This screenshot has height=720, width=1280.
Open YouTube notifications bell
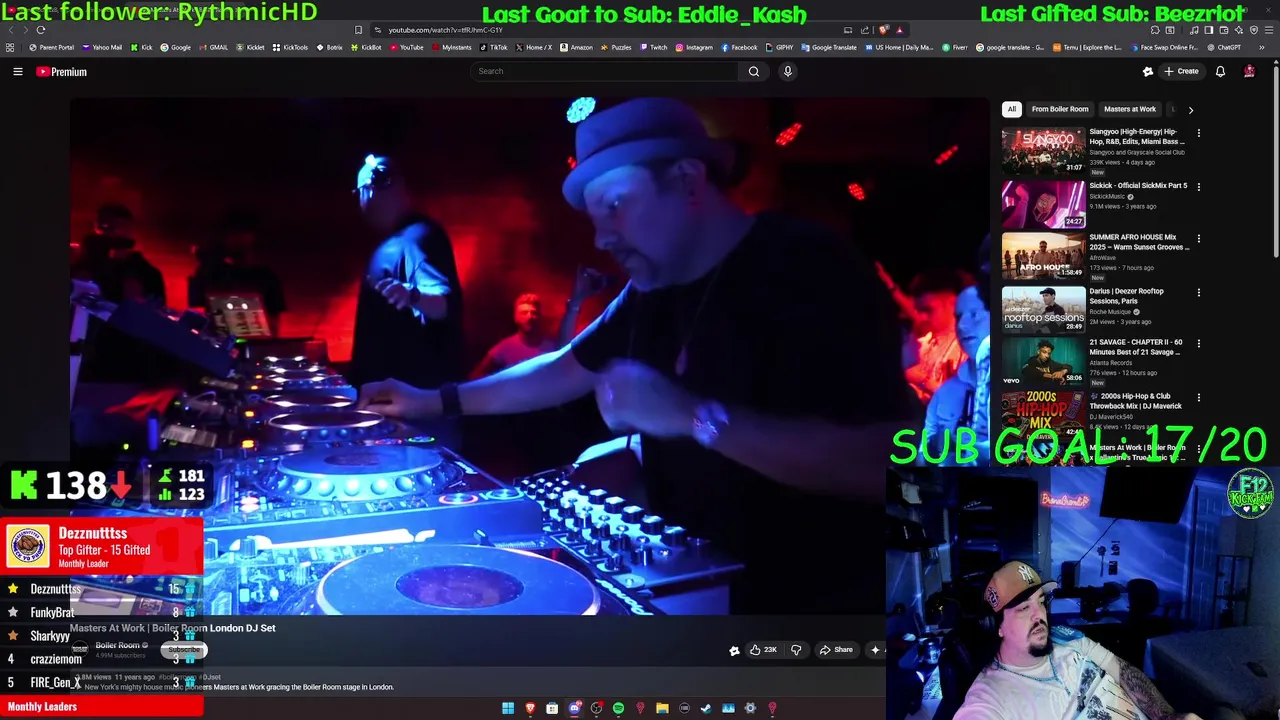click(1220, 72)
